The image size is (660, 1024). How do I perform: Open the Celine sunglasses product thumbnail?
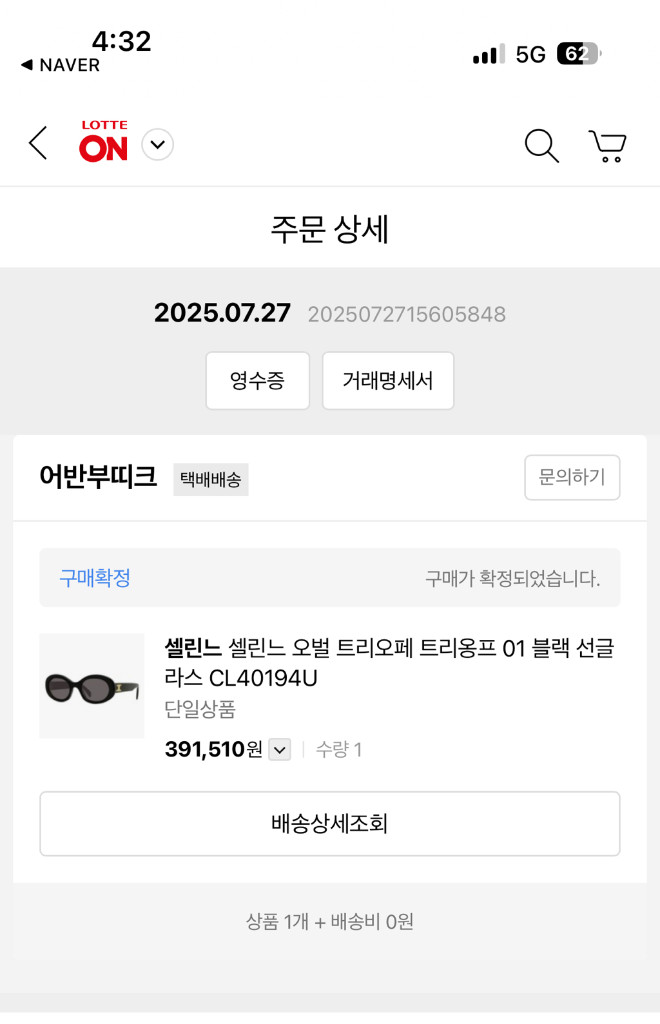point(91,686)
